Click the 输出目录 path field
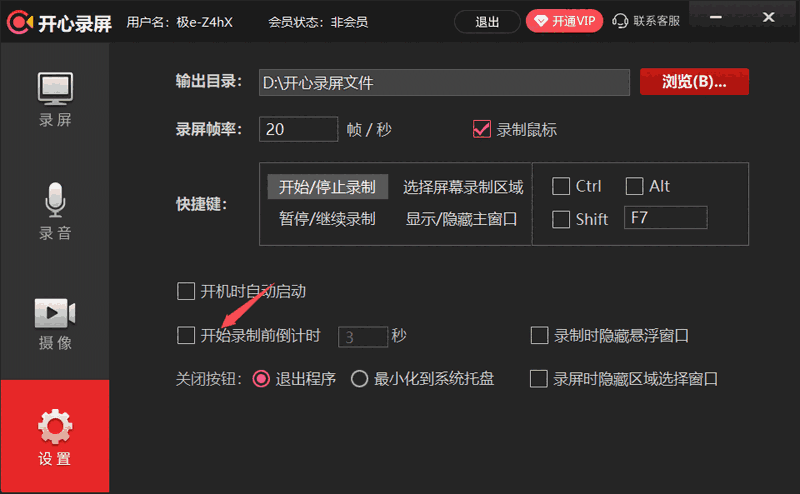This screenshot has width=800, height=494. point(444,82)
